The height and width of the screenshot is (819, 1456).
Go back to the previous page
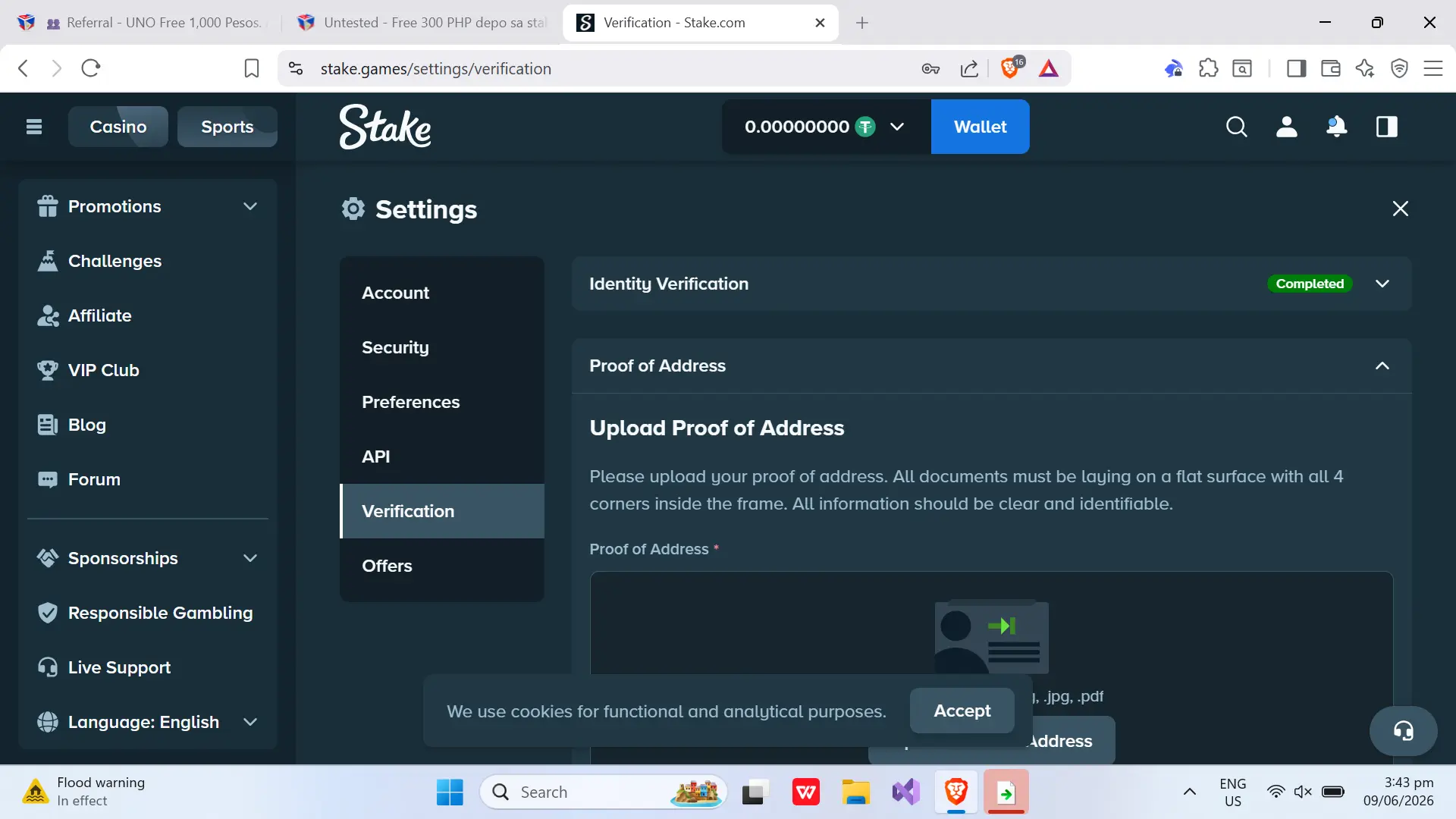[24, 68]
